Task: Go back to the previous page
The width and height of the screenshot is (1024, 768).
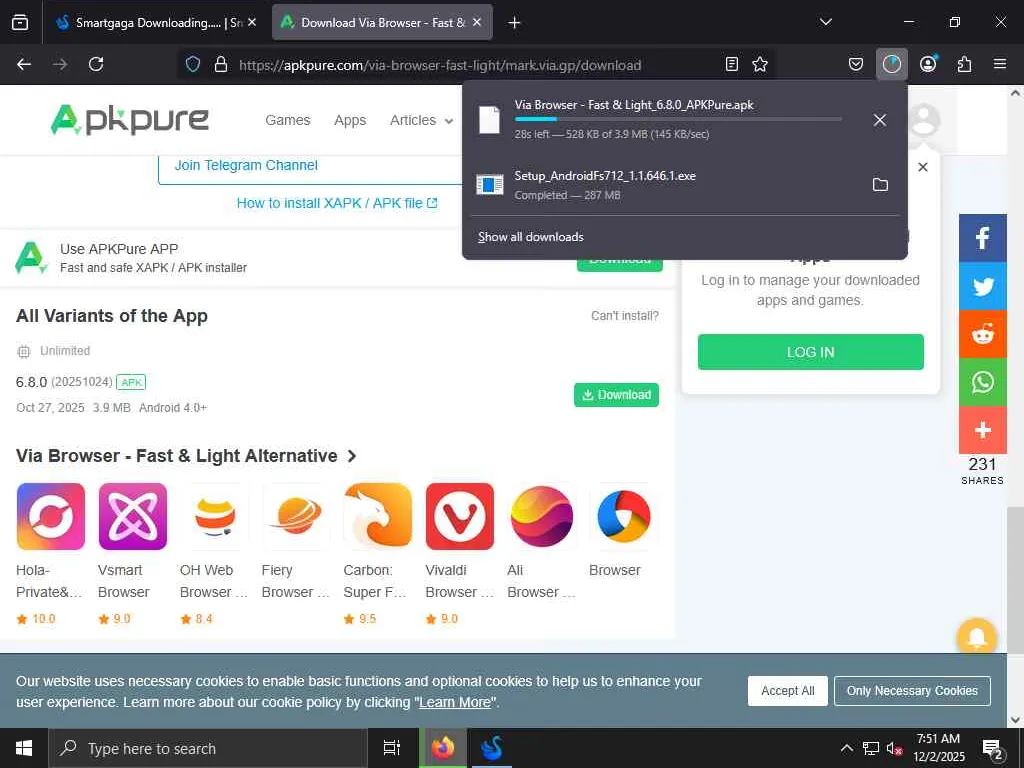Action: tap(24, 64)
